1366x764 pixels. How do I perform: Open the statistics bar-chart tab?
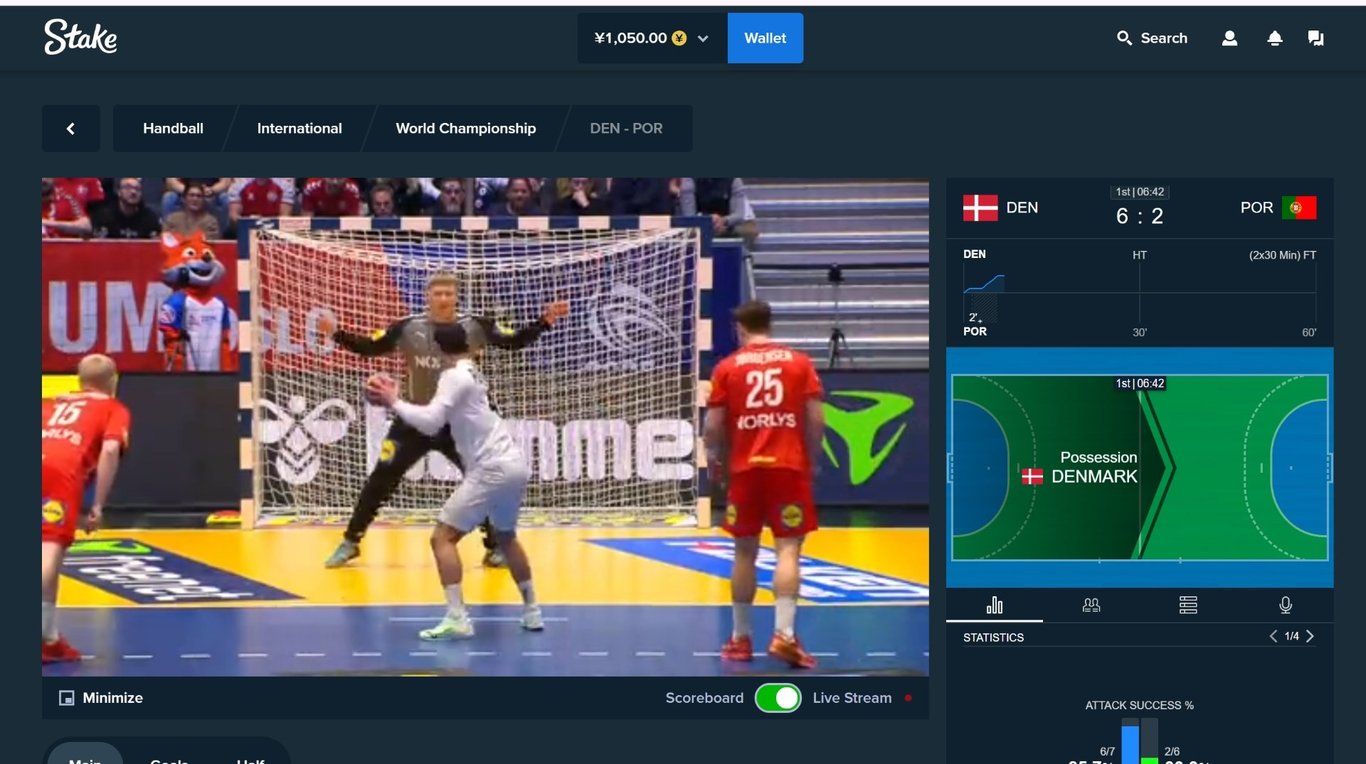pyautogui.click(x=994, y=605)
